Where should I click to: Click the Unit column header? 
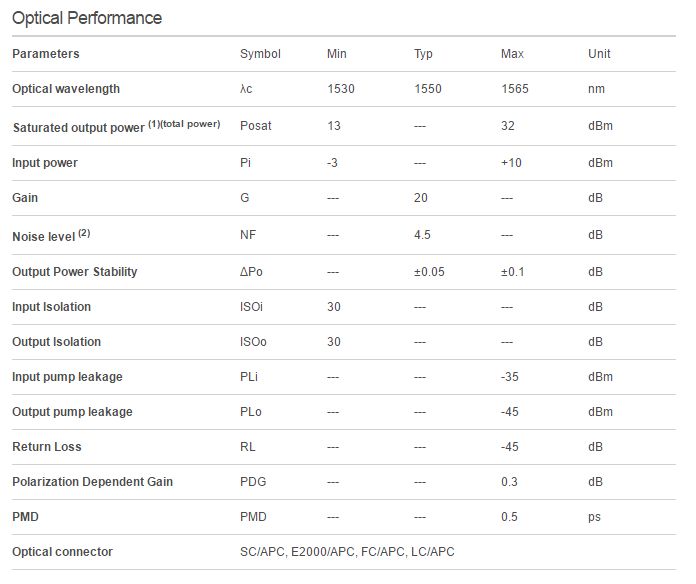tap(599, 54)
